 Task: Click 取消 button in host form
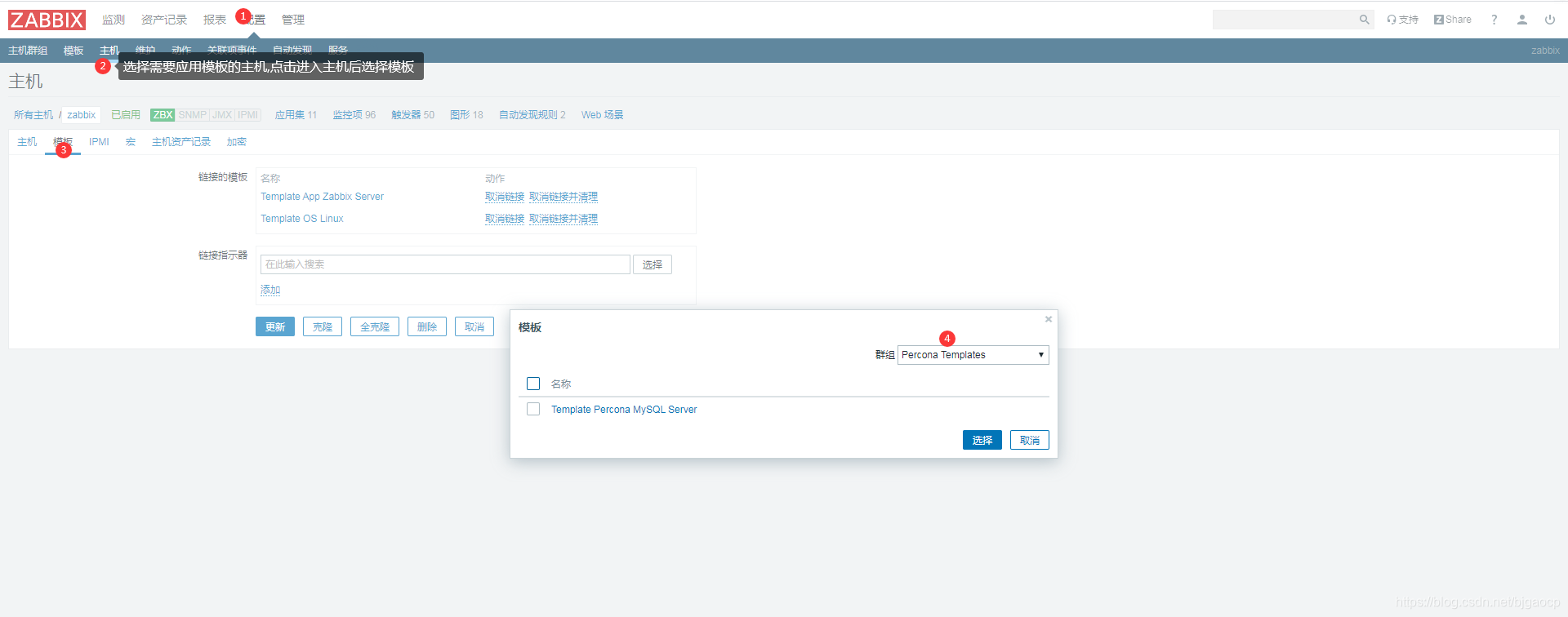coord(474,326)
